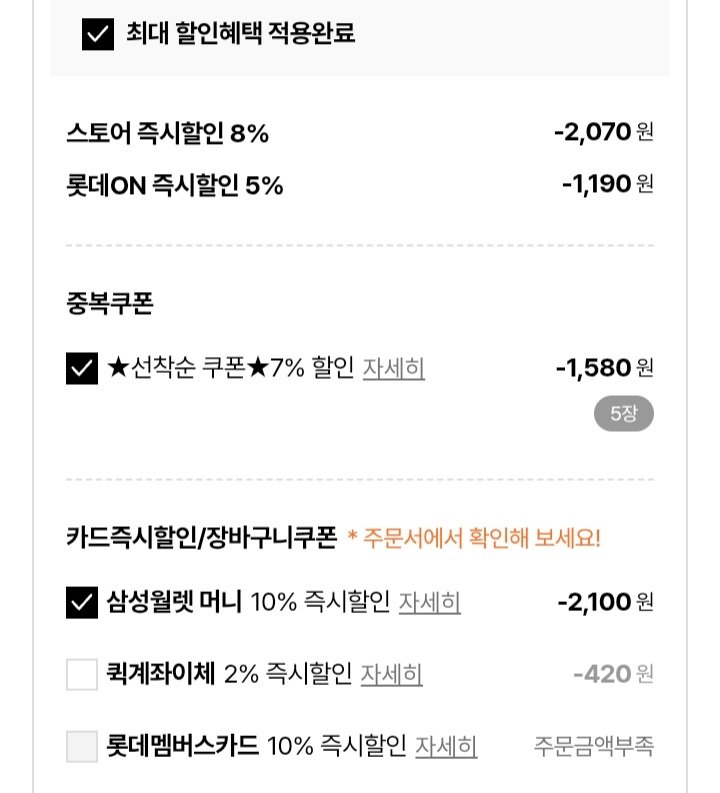The image size is (720, 793).
Task: Click the 카드즉시할인/장바구니쿠폰 heading
Action: [x=200, y=538]
